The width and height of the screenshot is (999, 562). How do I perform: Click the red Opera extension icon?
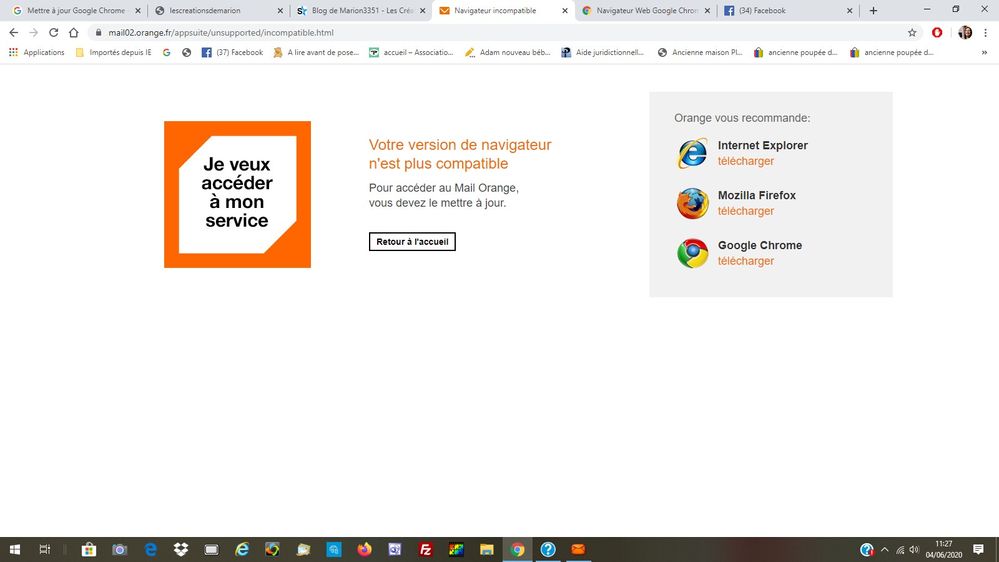[937, 32]
